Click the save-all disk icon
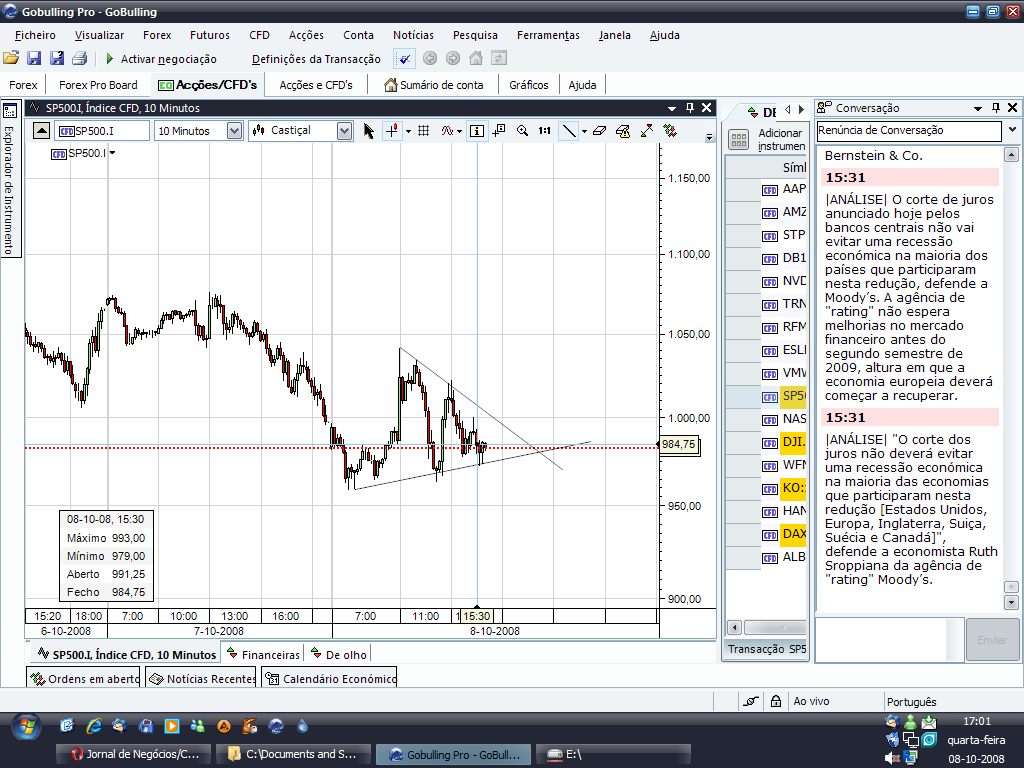 [57, 58]
